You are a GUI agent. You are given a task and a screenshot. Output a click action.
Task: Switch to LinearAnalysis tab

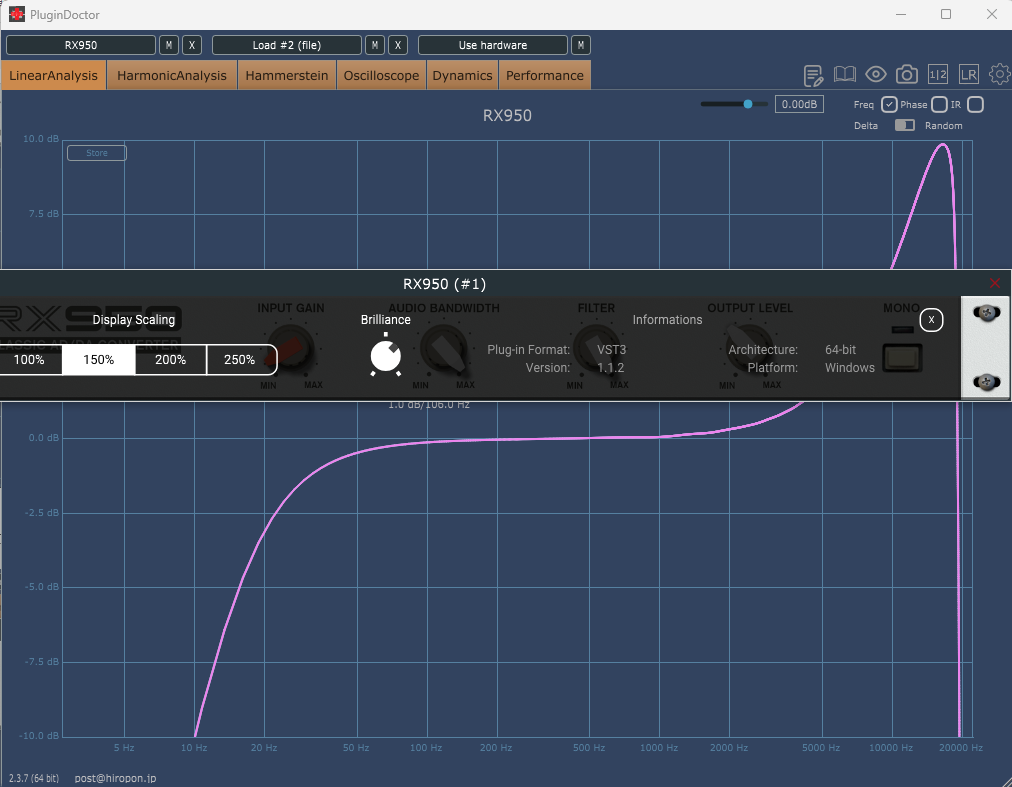(x=54, y=76)
